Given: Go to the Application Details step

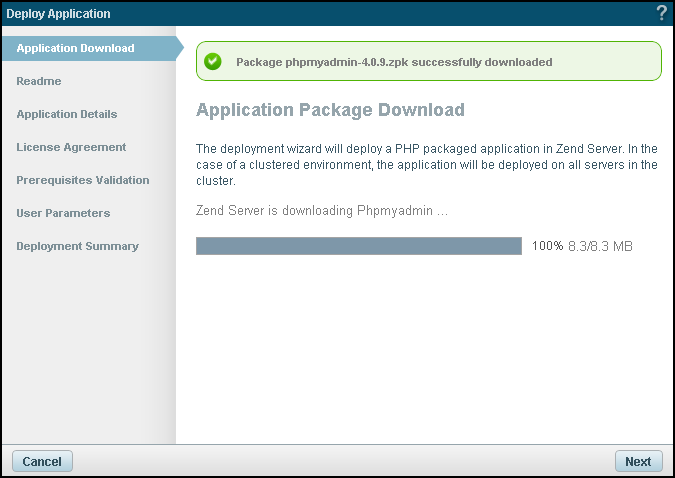Looking at the screenshot, I should 67,114.
